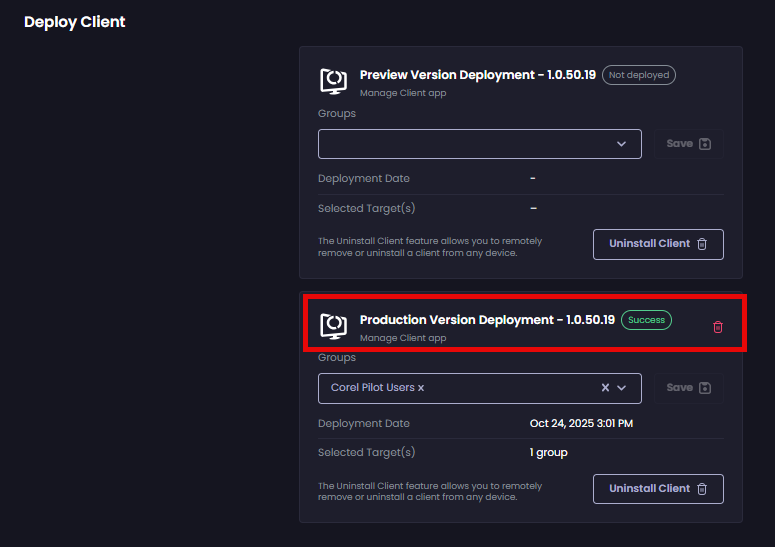Click the Save button in the Preview deployment card

[689, 144]
